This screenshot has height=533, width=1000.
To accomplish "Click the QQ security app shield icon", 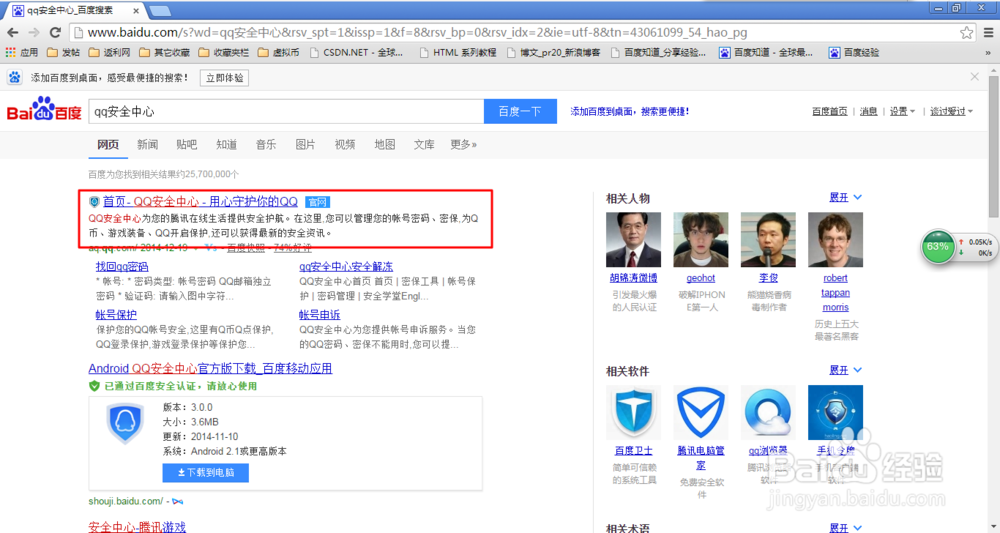I will pos(125,423).
